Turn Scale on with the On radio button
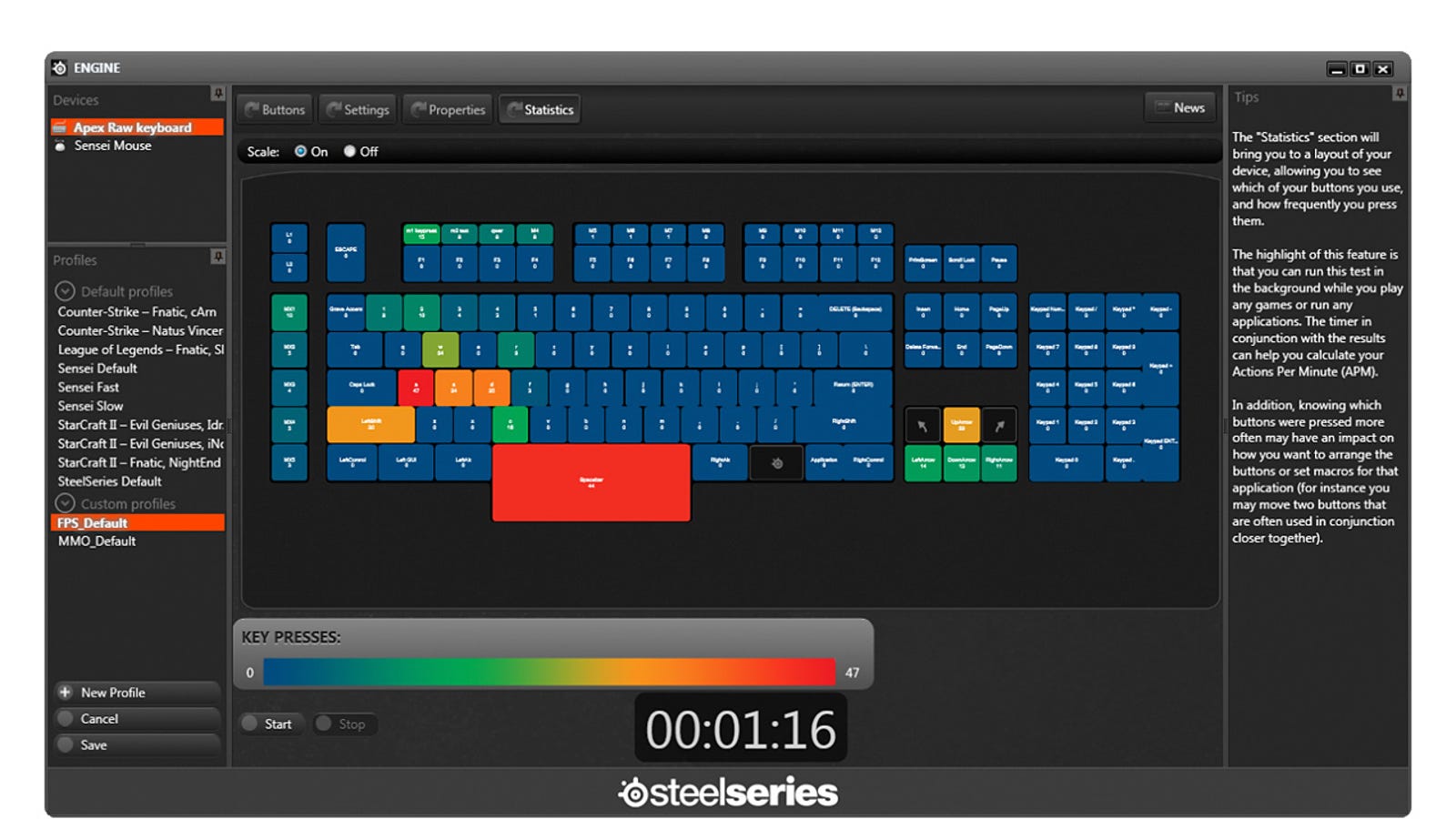 tap(300, 152)
